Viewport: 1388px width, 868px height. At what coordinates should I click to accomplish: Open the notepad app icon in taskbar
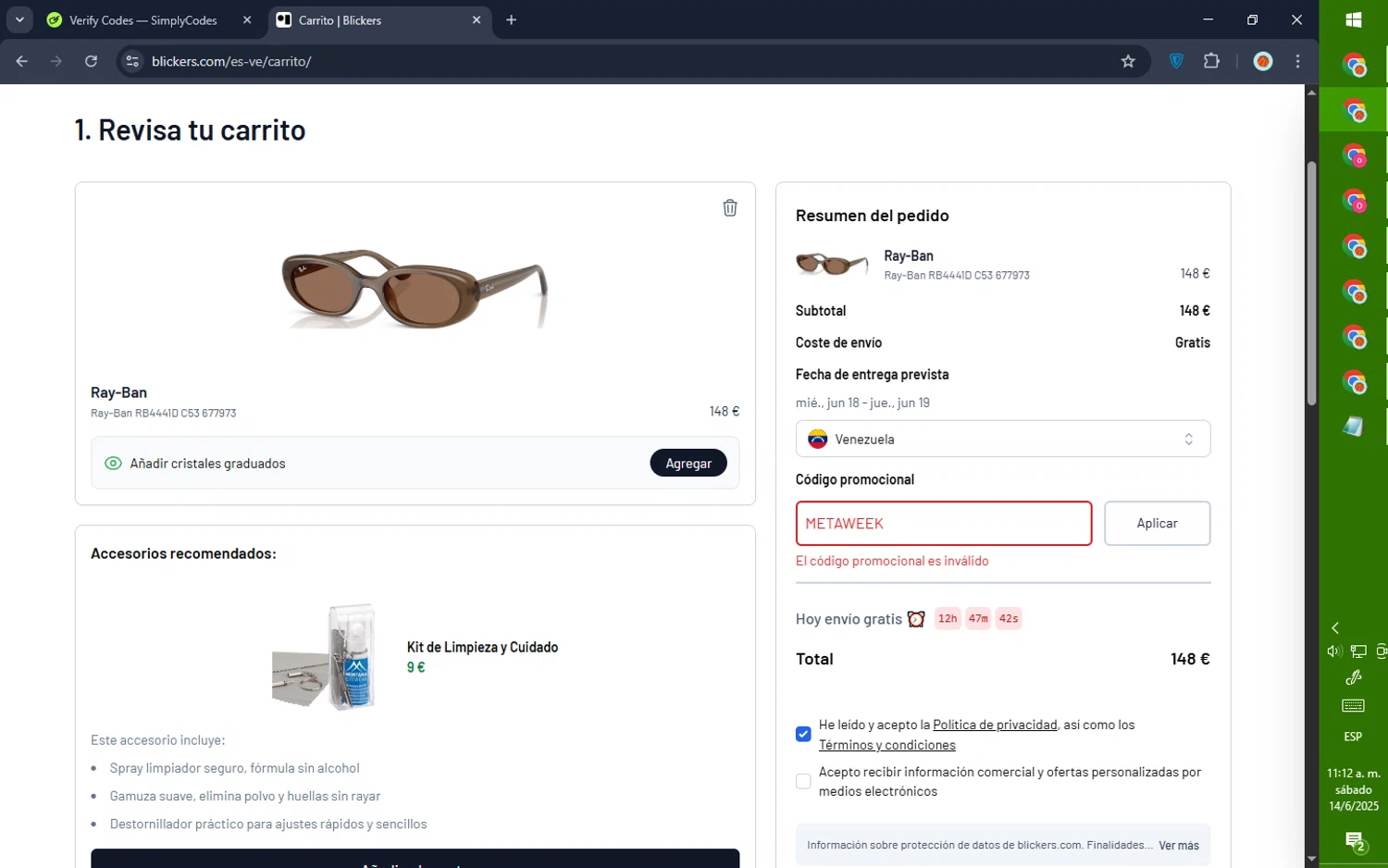(x=1353, y=428)
